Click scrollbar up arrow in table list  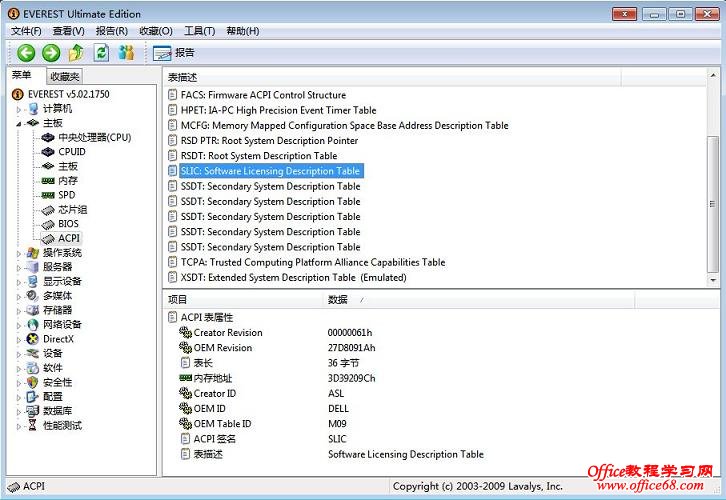(713, 75)
